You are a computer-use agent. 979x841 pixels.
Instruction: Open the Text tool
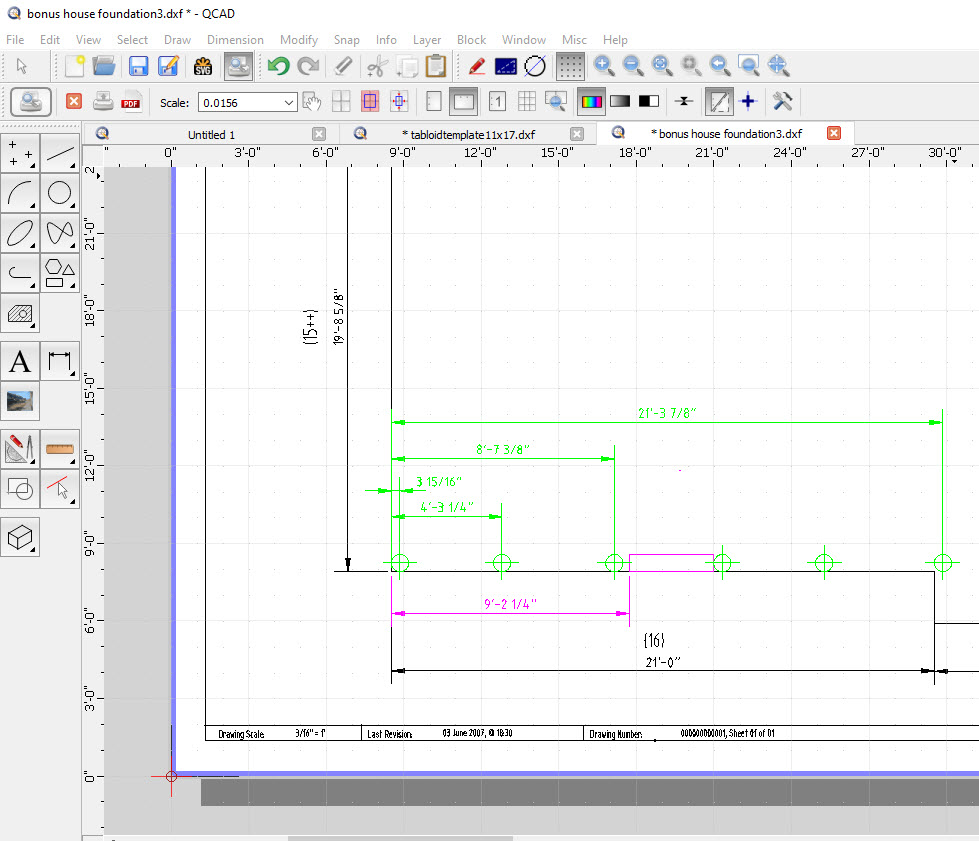tap(20, 362)
